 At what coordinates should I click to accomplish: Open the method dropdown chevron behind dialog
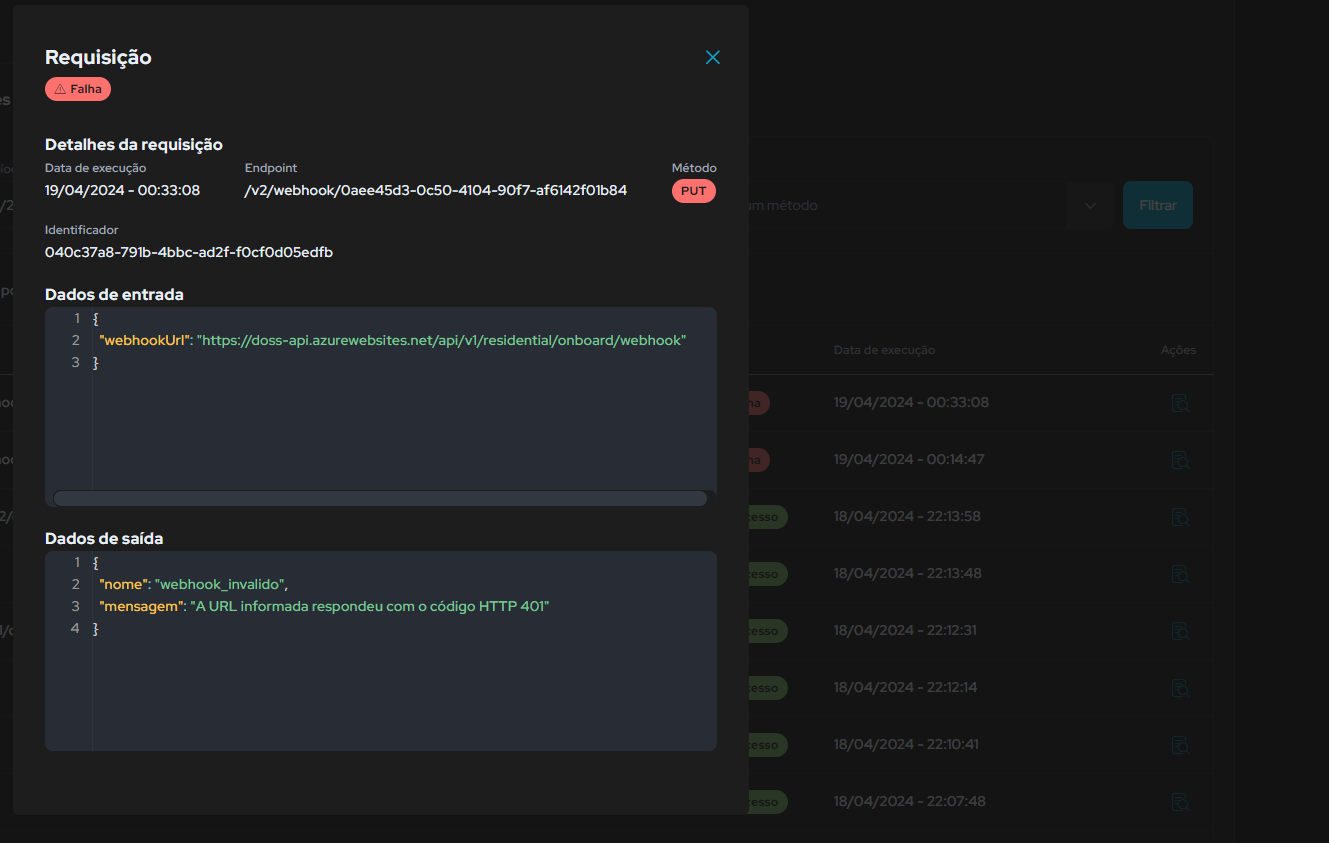point(1090,205)
